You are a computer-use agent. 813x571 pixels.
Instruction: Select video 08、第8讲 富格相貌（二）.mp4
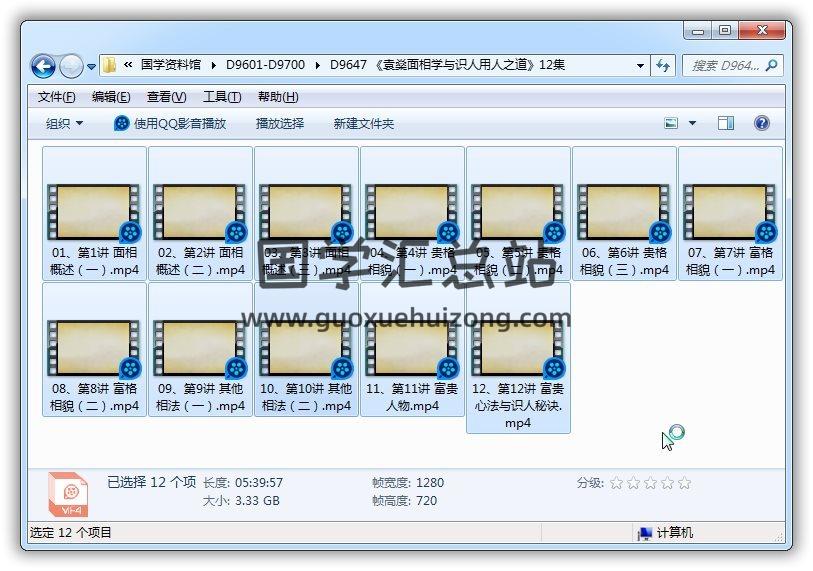94,350
